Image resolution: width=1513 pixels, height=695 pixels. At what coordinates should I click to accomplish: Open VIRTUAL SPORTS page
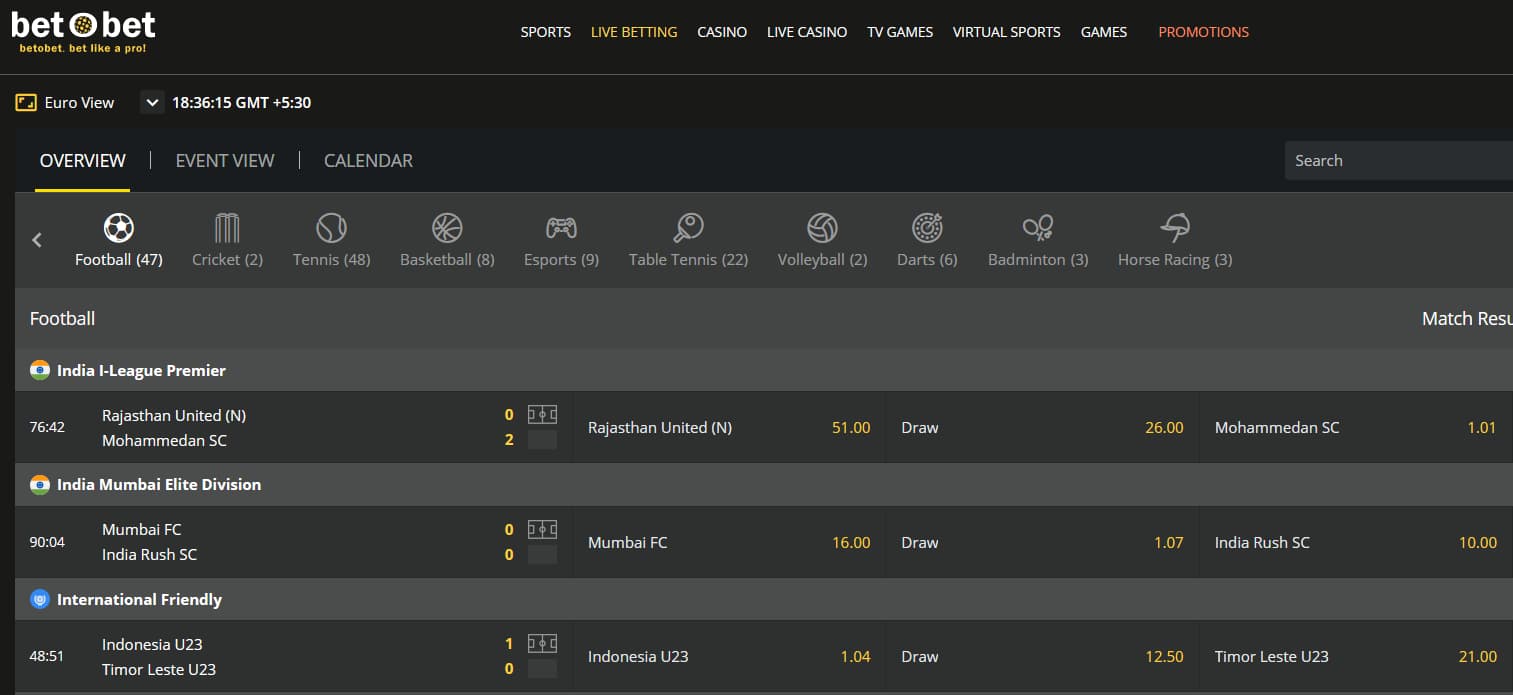tap(1007, 32)
